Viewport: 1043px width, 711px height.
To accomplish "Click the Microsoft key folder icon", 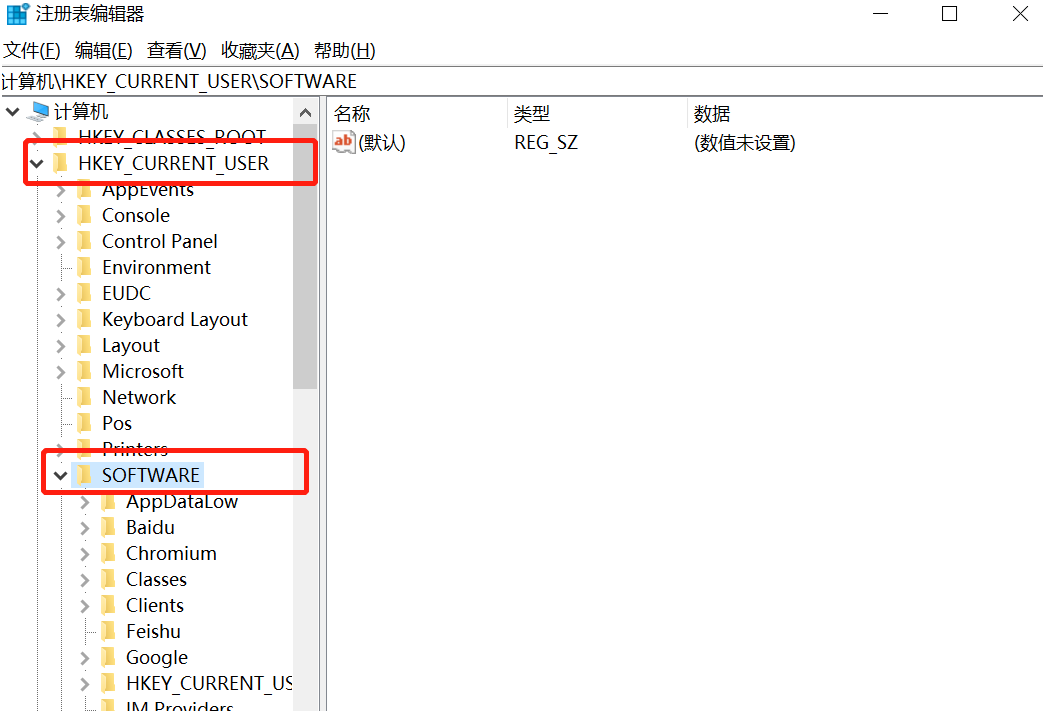I will click(85, 370).
